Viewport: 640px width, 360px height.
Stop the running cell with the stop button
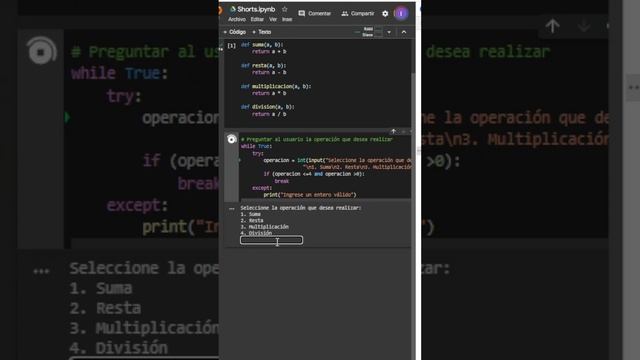(x=231, y=139)
